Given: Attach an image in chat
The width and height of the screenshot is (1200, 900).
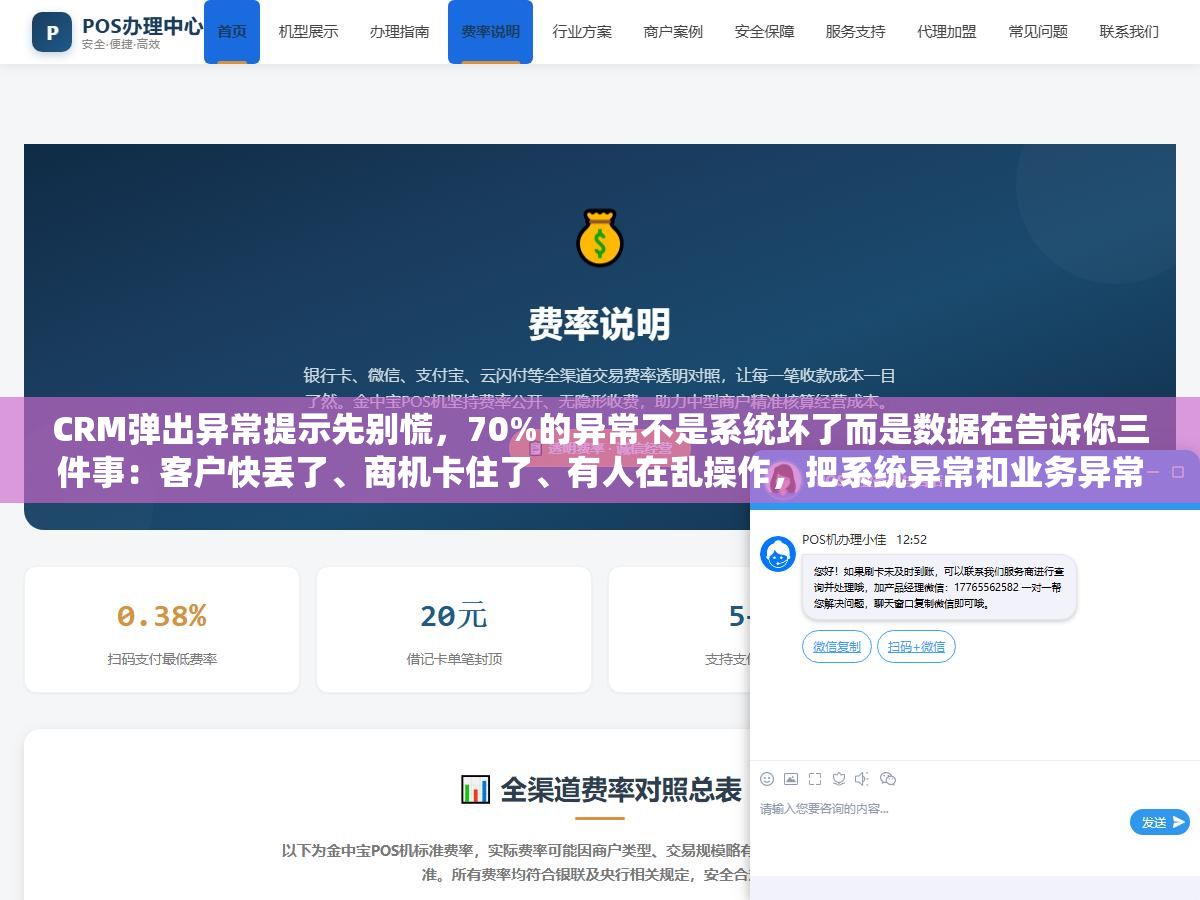Looking at the screenshot, I should (791, 779).
